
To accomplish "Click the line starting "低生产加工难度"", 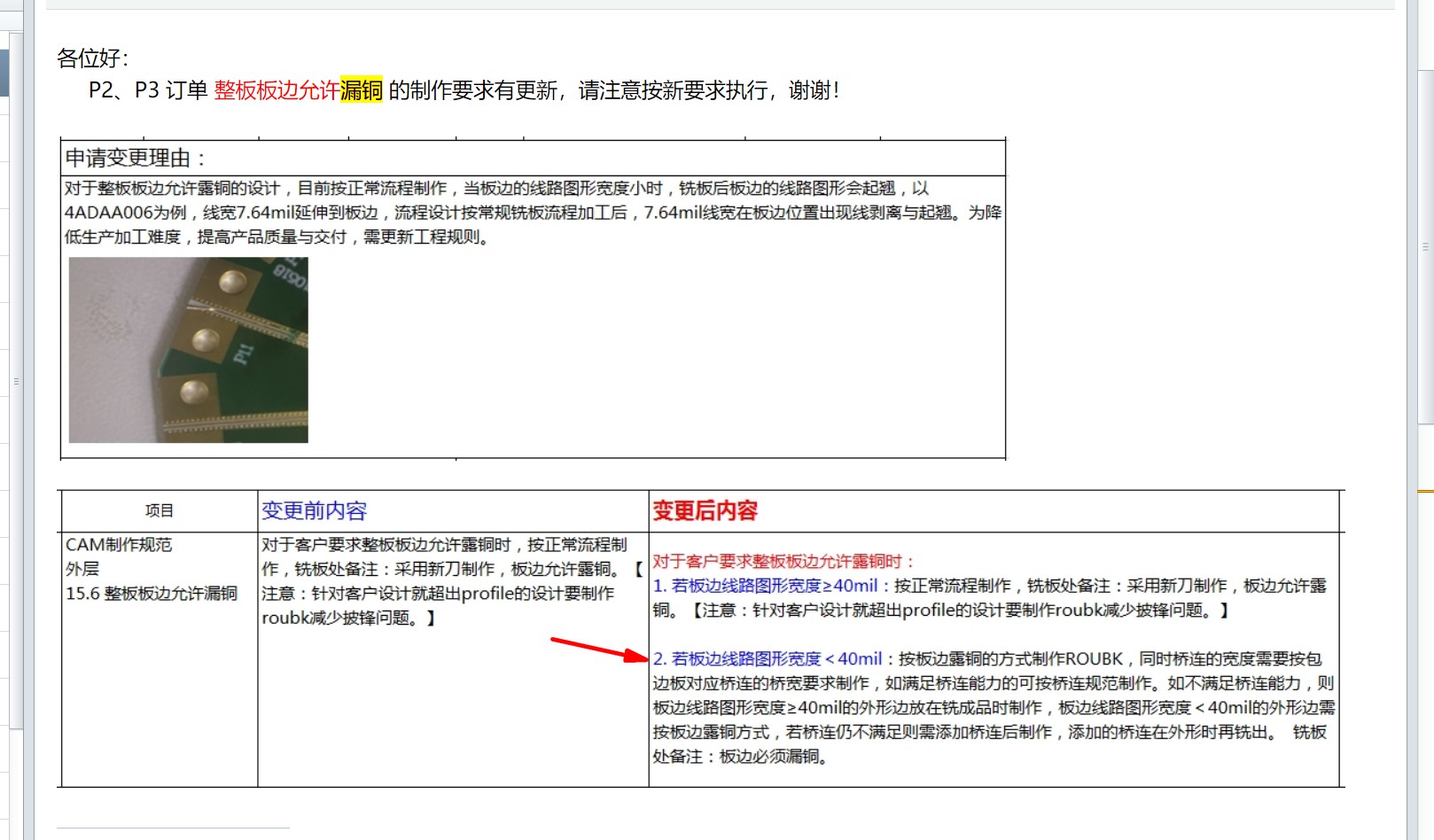I will pyautogui.click(x=277, y=237).
